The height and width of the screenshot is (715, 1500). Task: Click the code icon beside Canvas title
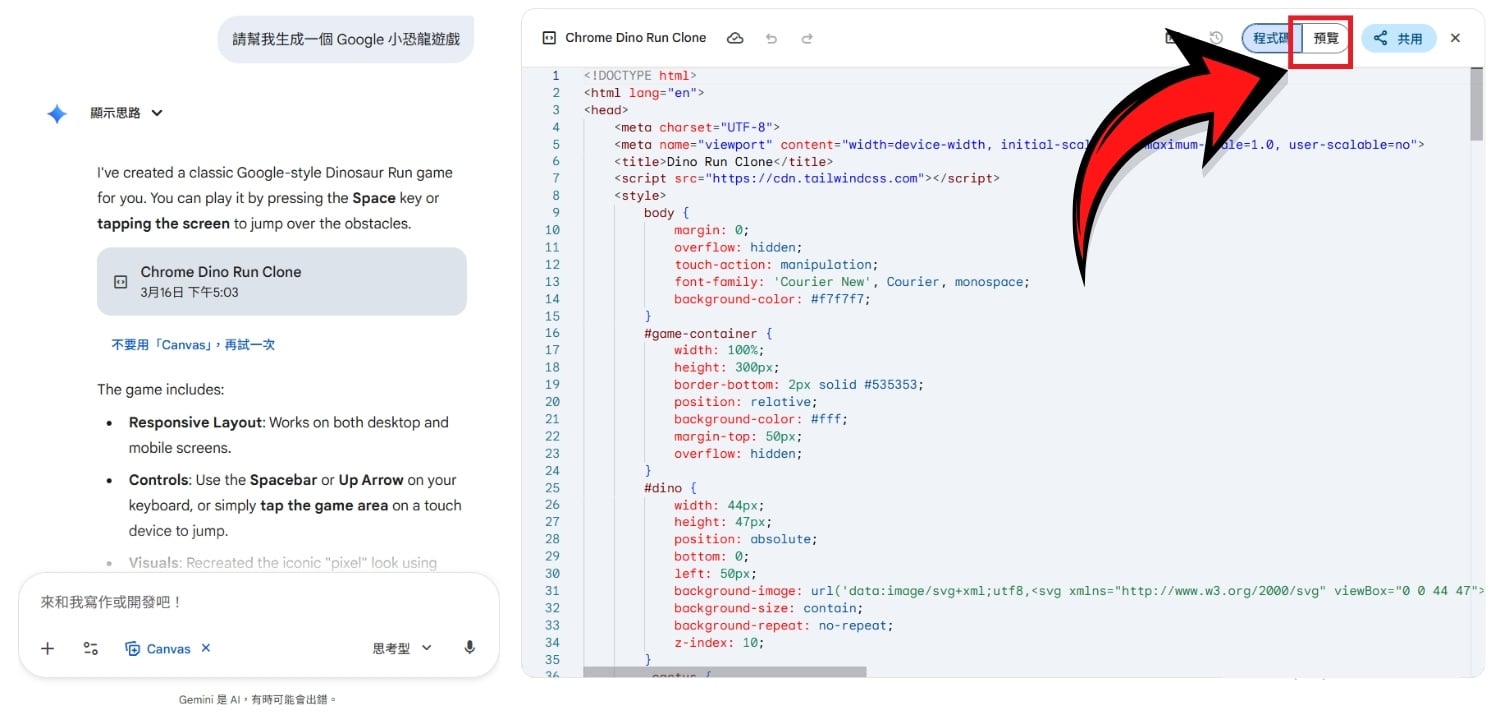548,38
